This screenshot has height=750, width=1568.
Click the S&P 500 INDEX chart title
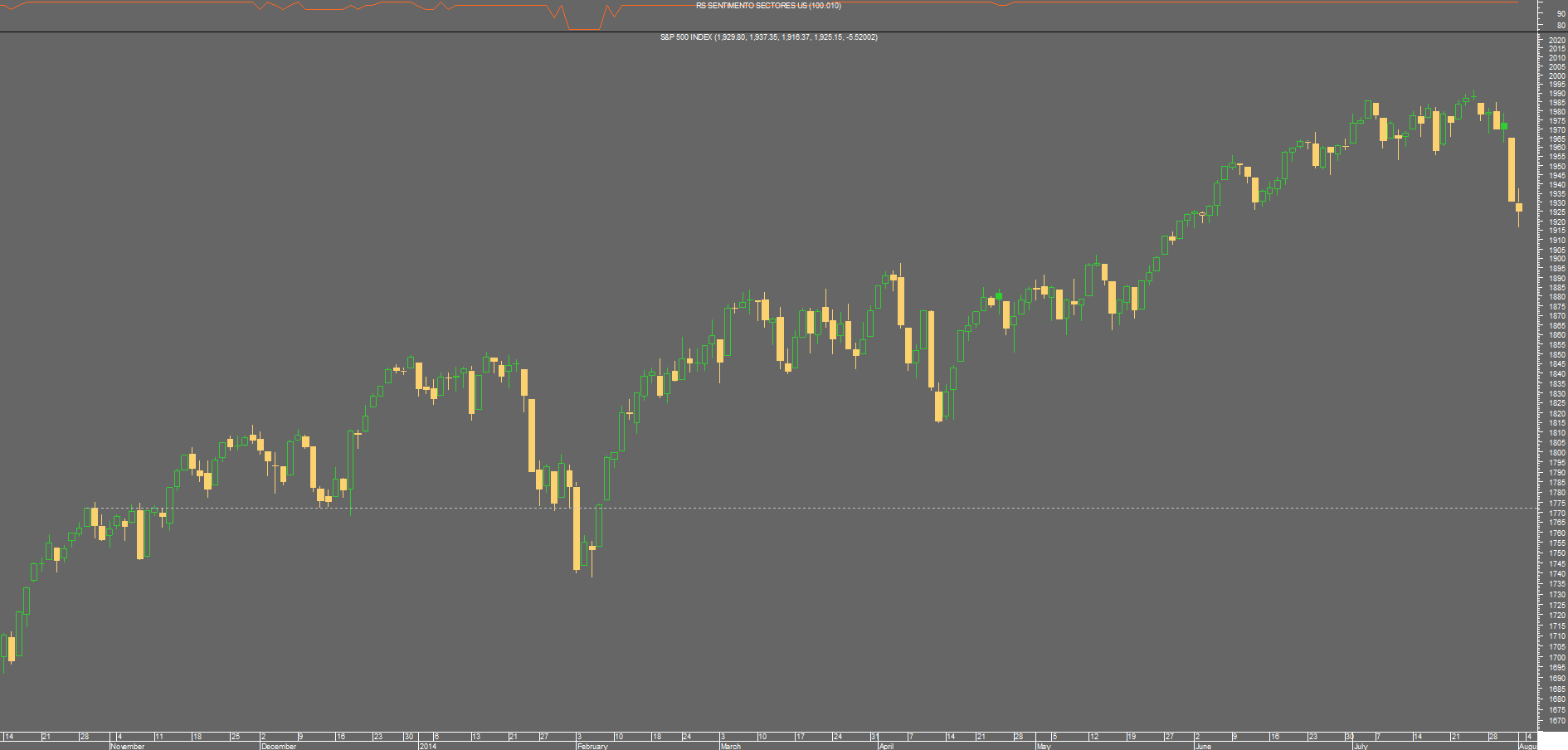(x=768, y=37)
